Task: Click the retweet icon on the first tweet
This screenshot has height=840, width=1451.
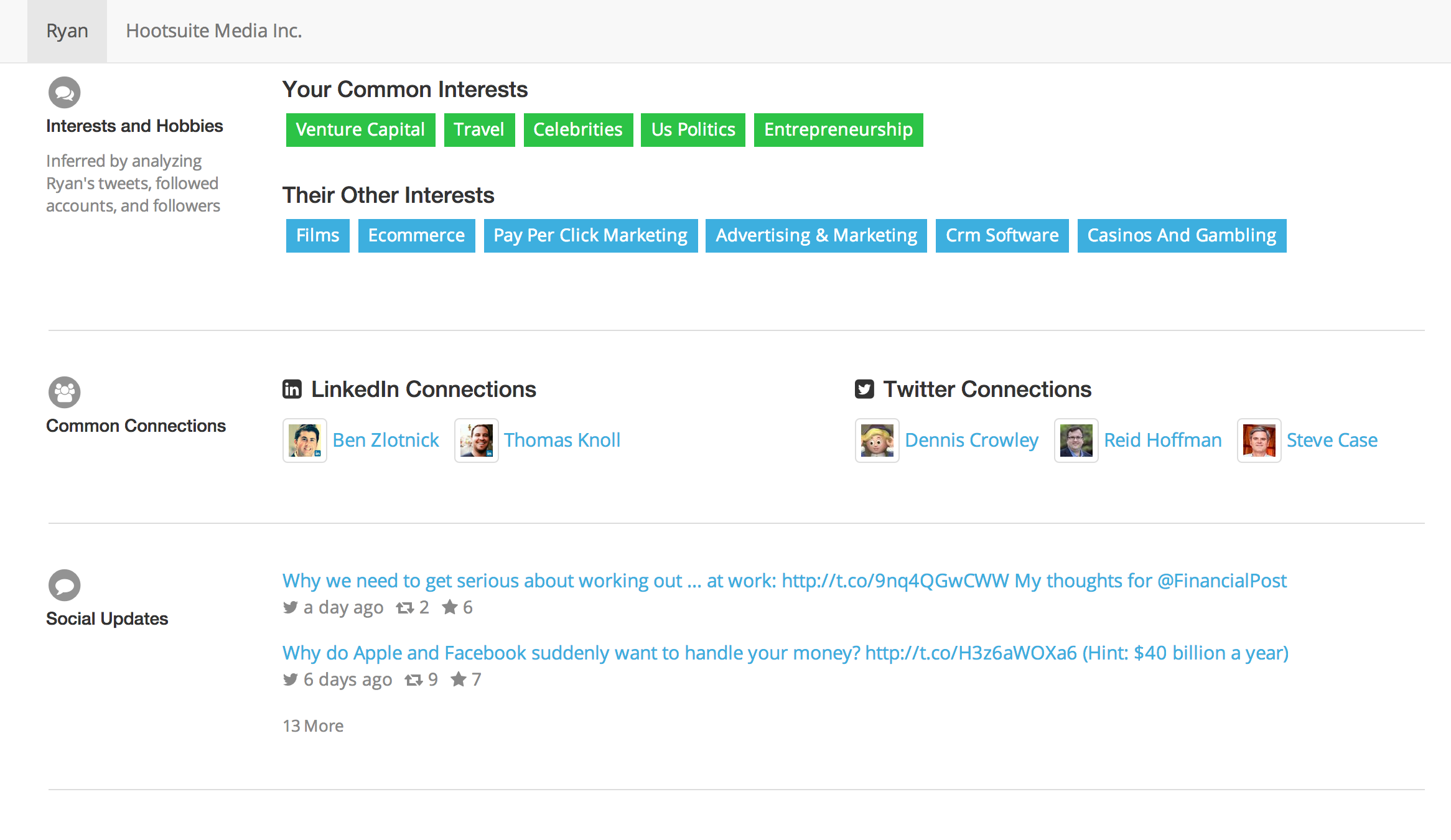Action: [405, 608]
